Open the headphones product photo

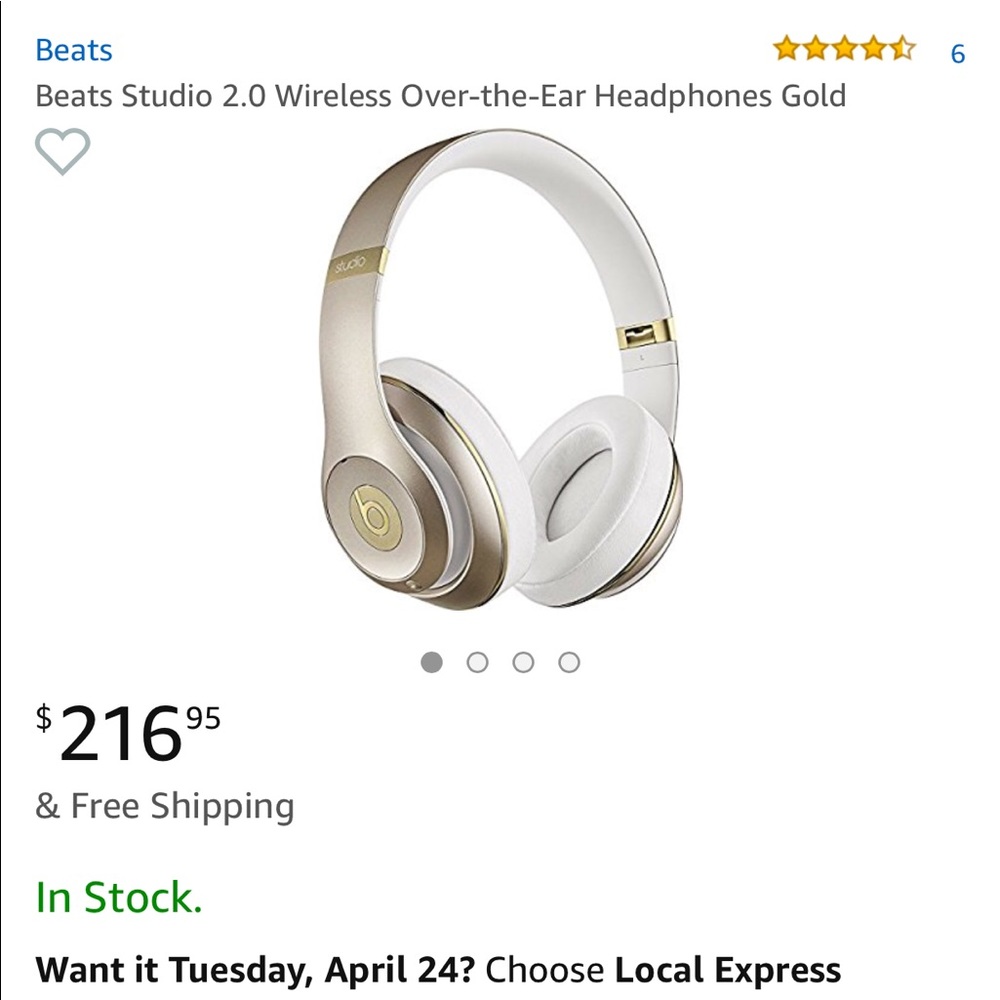click(x=500, y=390)
